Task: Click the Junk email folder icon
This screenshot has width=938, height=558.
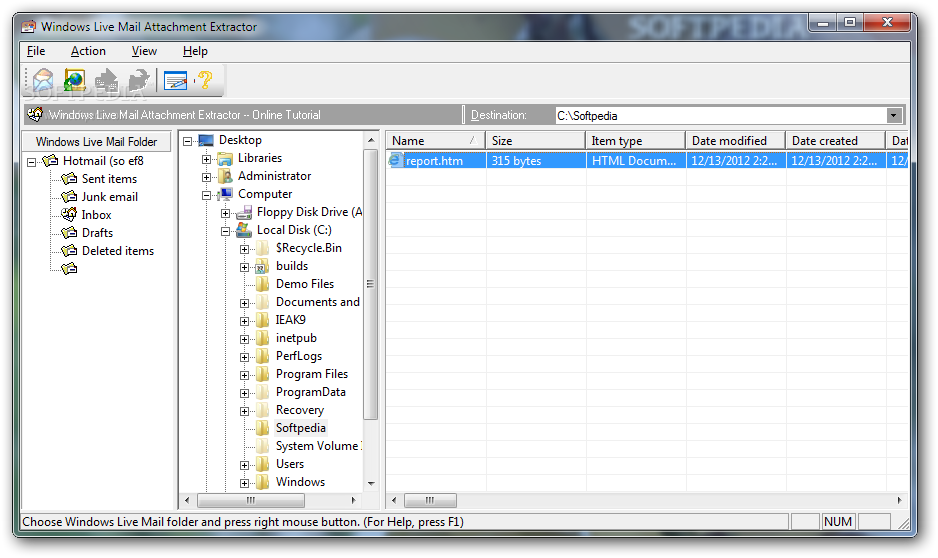Action: click(69, 196)
